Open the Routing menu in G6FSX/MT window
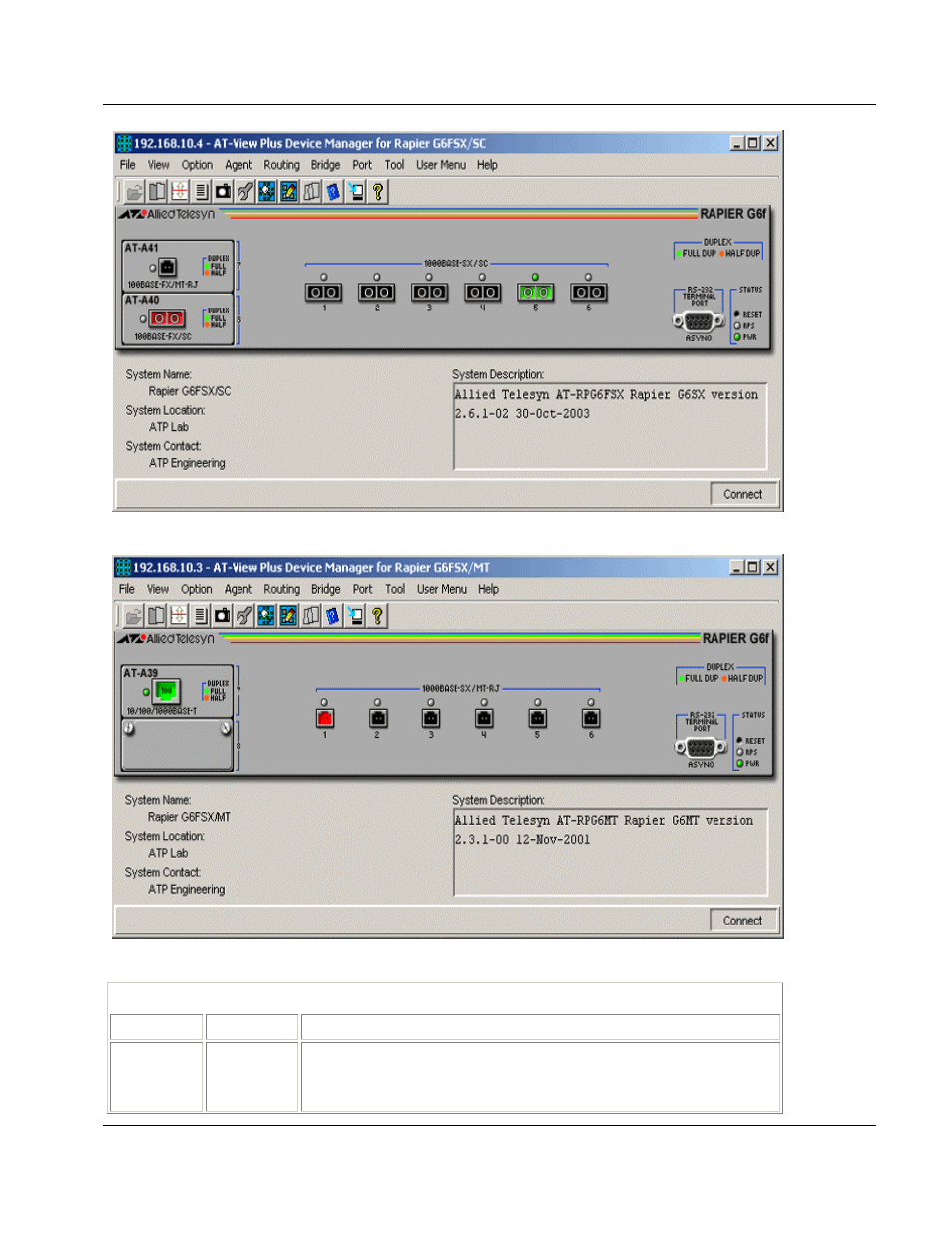Screen dimensions: 952x1233 pyautogui.click(x=281, y=589)
